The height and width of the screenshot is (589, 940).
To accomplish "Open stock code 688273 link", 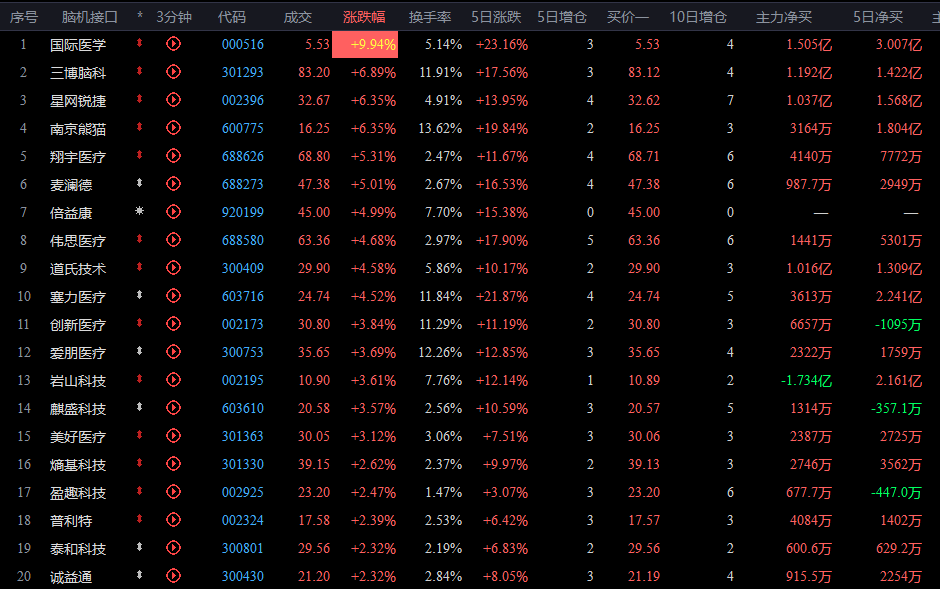I will pyautogui.click(x=242, y=184).
